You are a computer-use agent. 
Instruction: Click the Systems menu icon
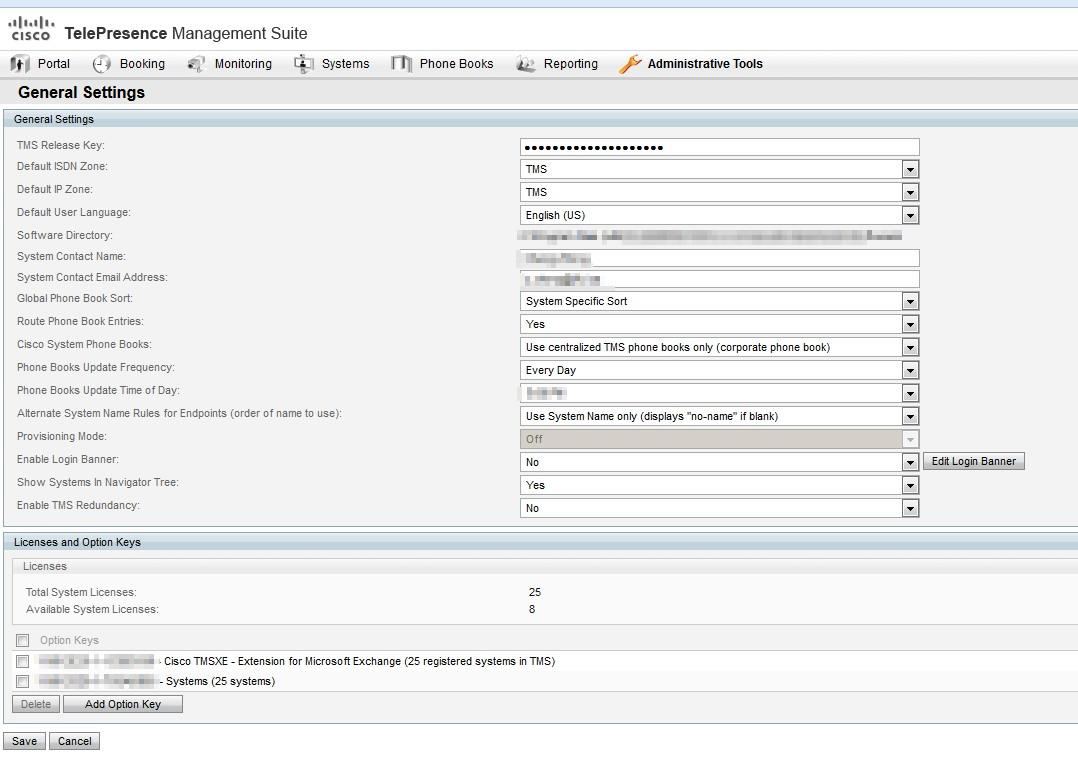303,64
